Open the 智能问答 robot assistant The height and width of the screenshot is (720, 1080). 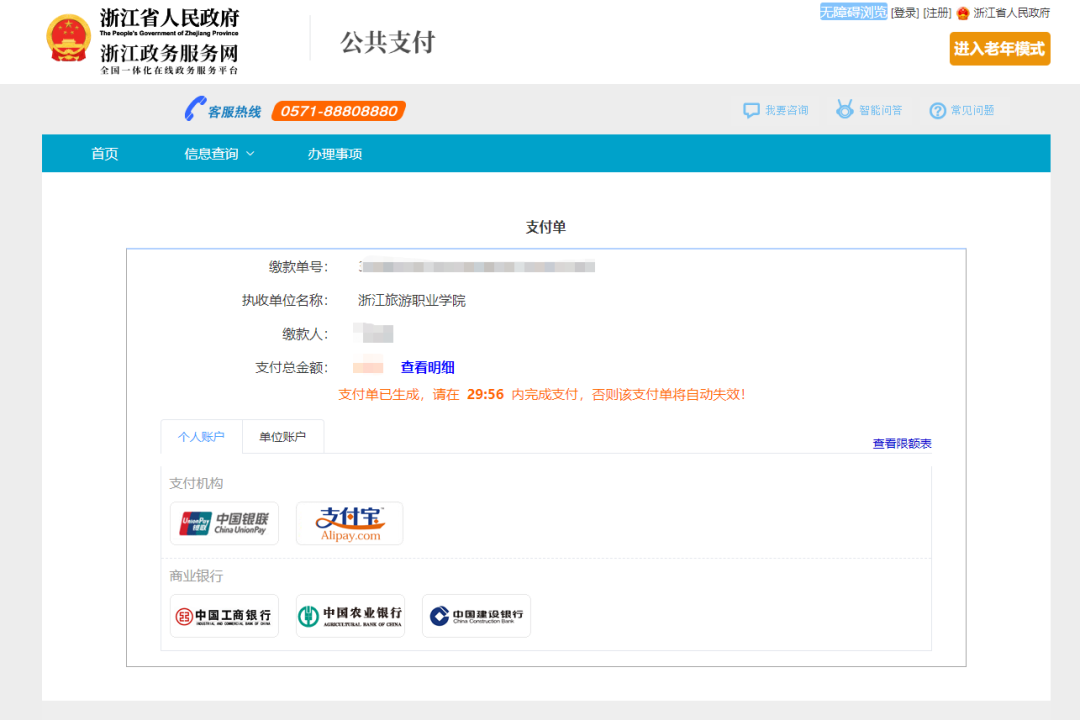click(845, 110)
